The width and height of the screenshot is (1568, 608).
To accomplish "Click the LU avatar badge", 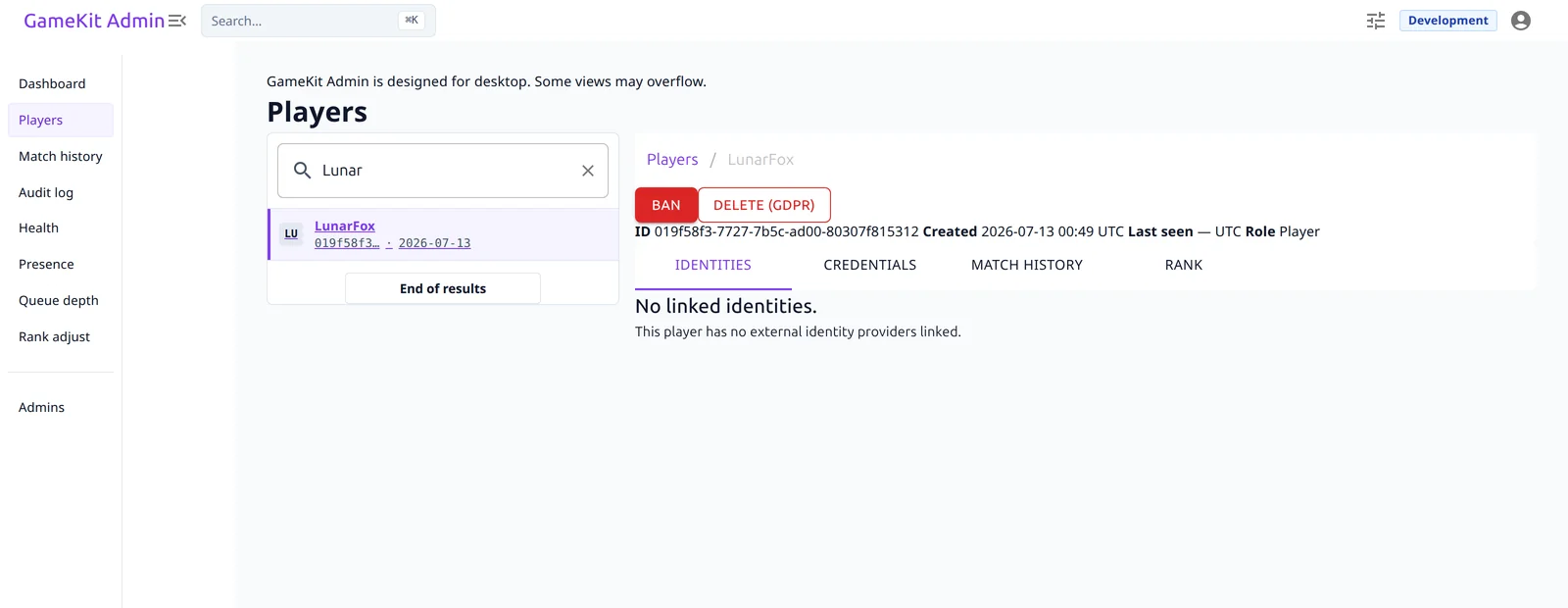I will tap(291, 234).
